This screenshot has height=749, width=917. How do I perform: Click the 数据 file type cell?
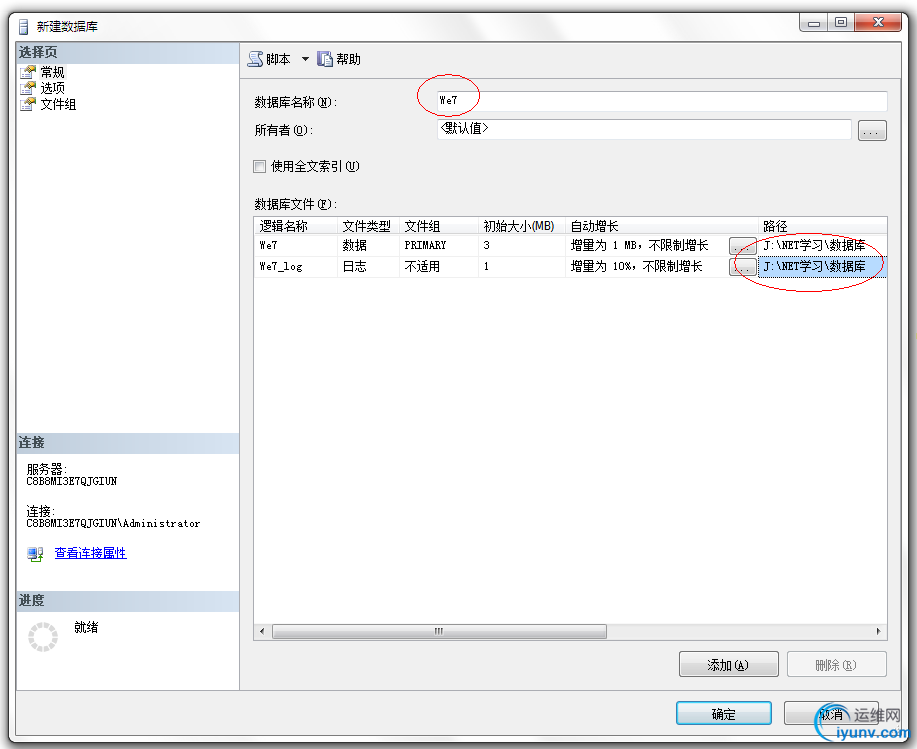[x=368, y=246]
